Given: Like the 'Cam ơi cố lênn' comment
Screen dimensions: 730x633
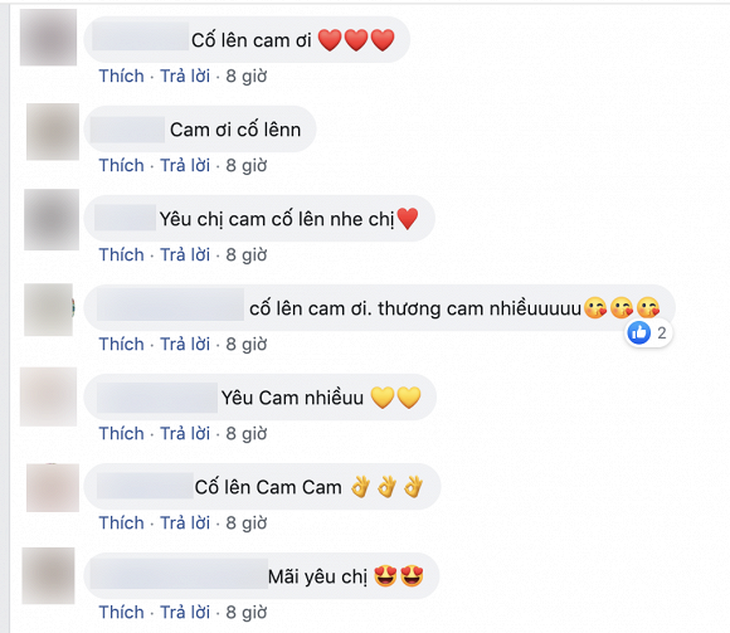Looking at the screenshot, I should tap(122, 165).
